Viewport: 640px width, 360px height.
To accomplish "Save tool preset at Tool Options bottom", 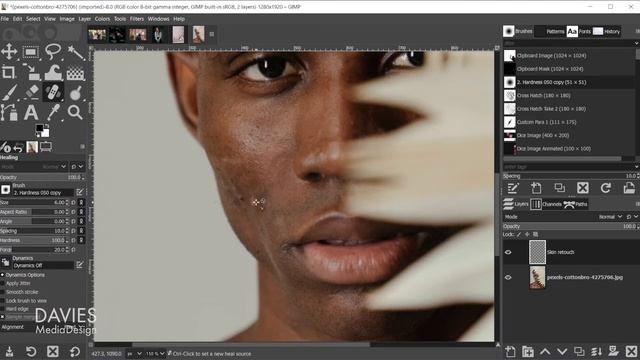I will pyautogui.click(x=9, y=351).
